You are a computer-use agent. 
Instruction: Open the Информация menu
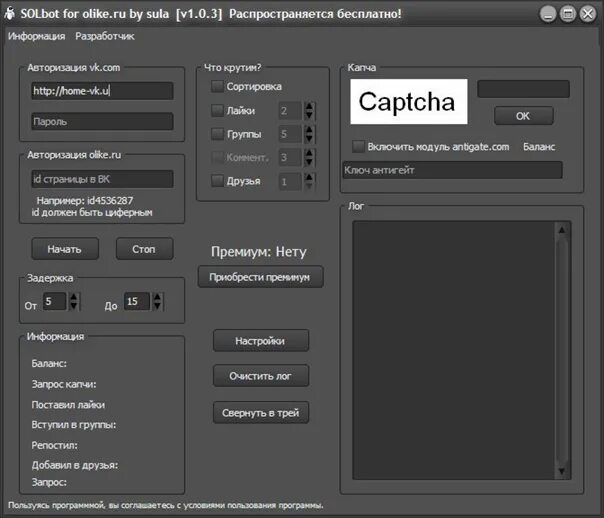pyautogui.click(x=37, y=36)
